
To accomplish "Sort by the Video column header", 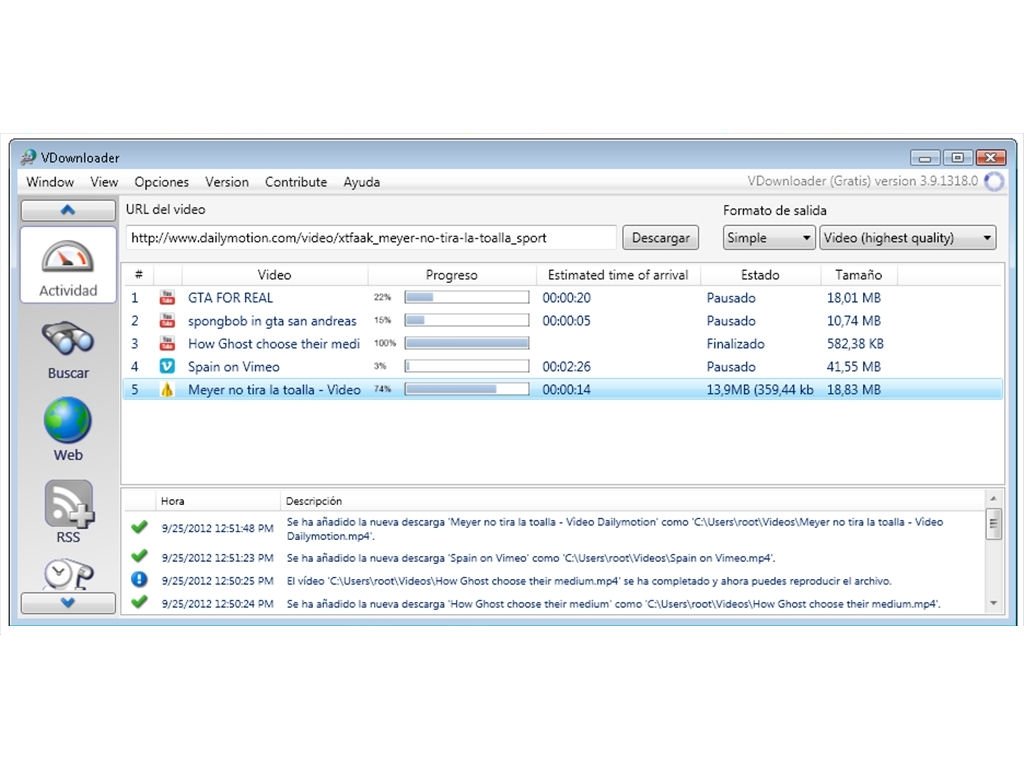I will 274,275.
